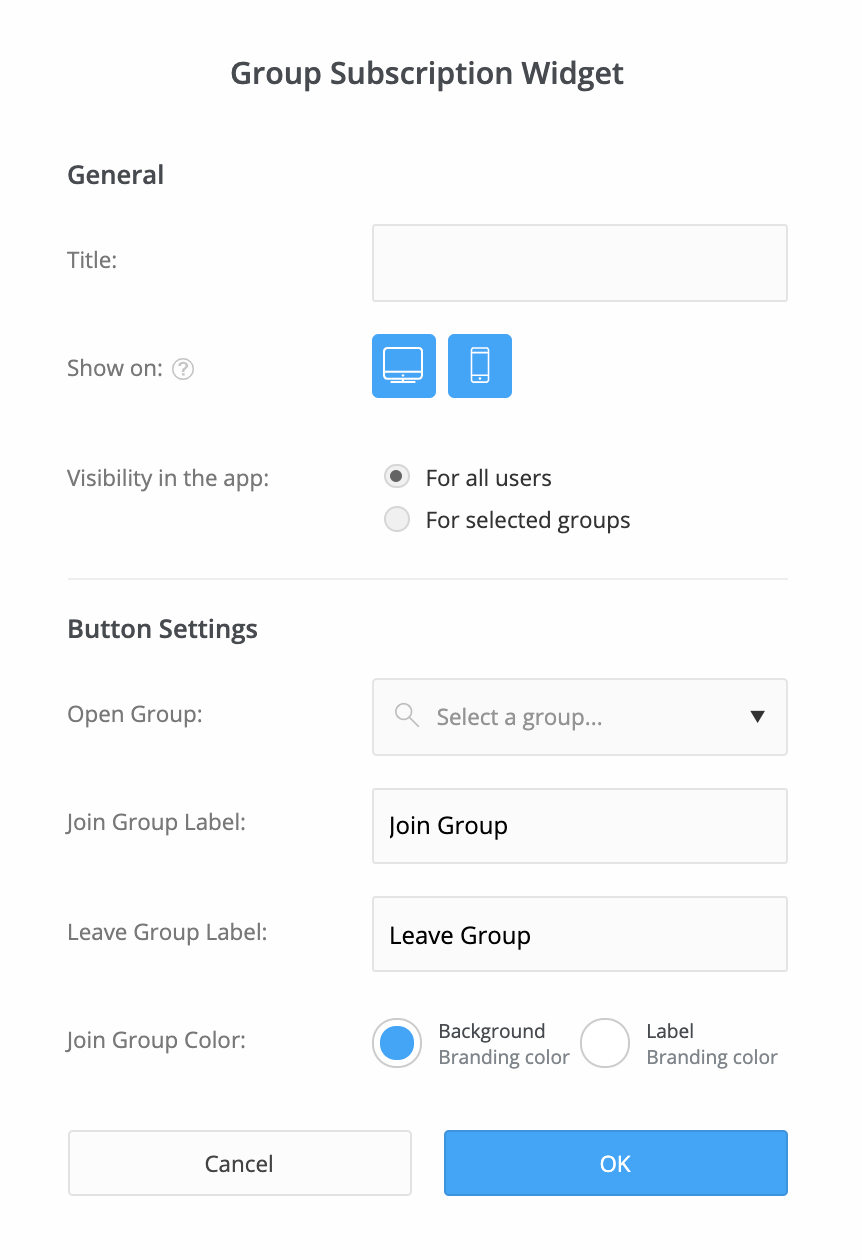The image size is (862, 1260).
Task: Click the Cancel button
Action: pyautogui.click(x=240, y=1163)
